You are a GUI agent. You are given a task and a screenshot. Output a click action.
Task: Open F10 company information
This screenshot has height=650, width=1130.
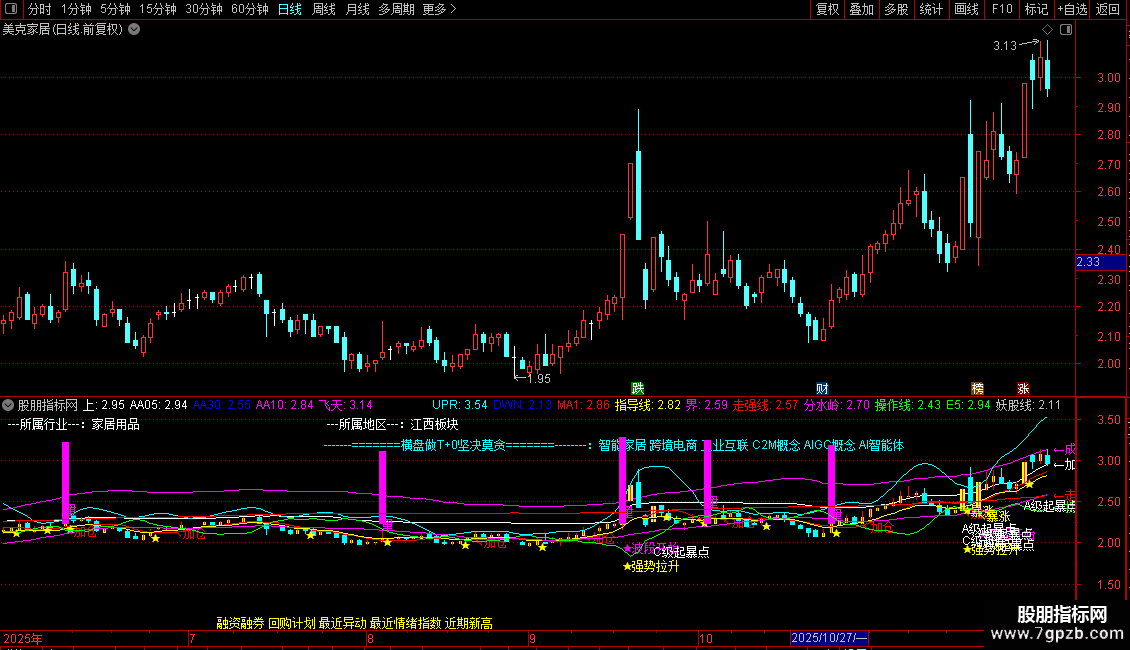pyautogui.click(x=1002, y=9)
